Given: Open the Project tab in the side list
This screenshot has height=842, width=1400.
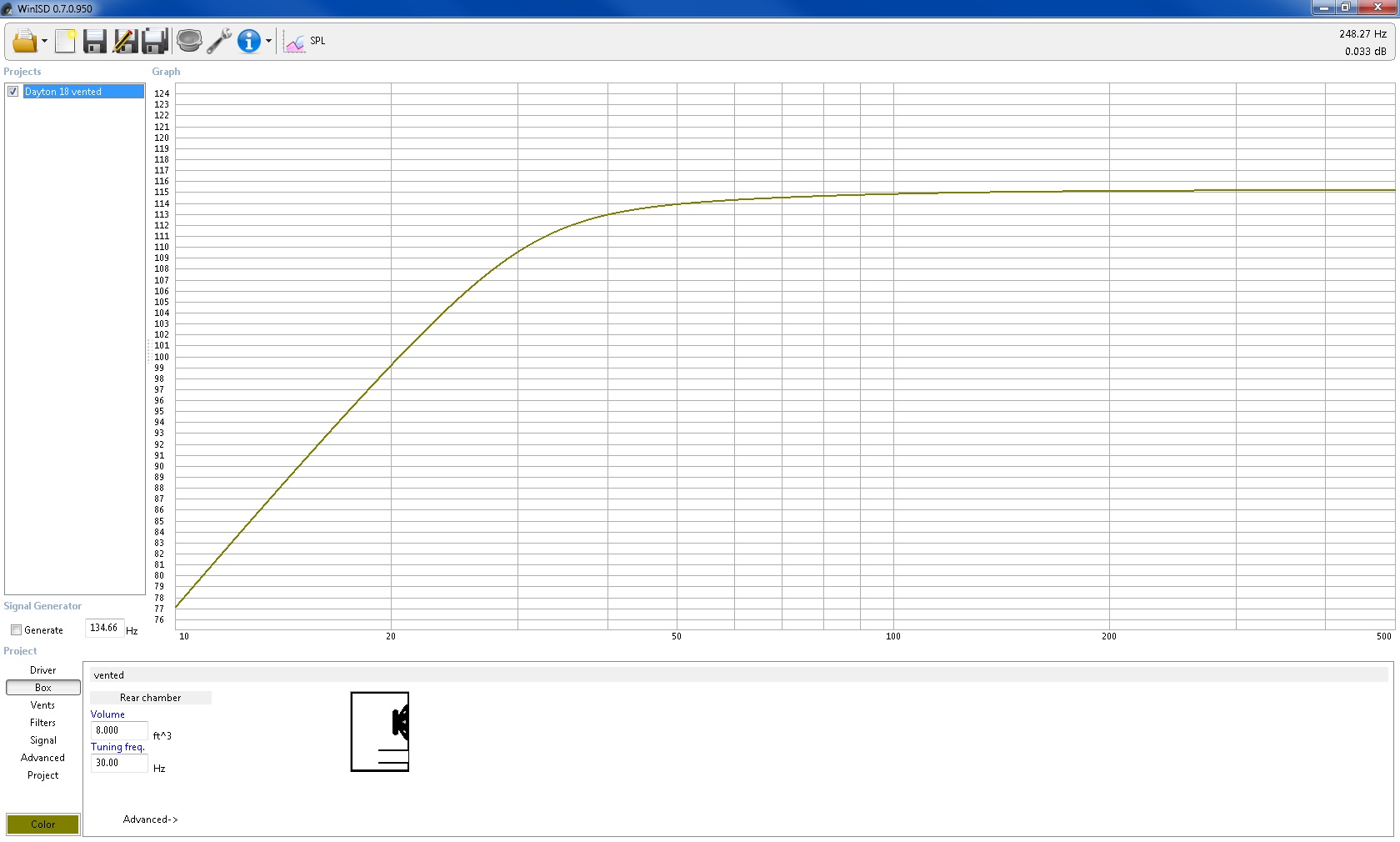Looking at the screenshot, I should (43, 775).
